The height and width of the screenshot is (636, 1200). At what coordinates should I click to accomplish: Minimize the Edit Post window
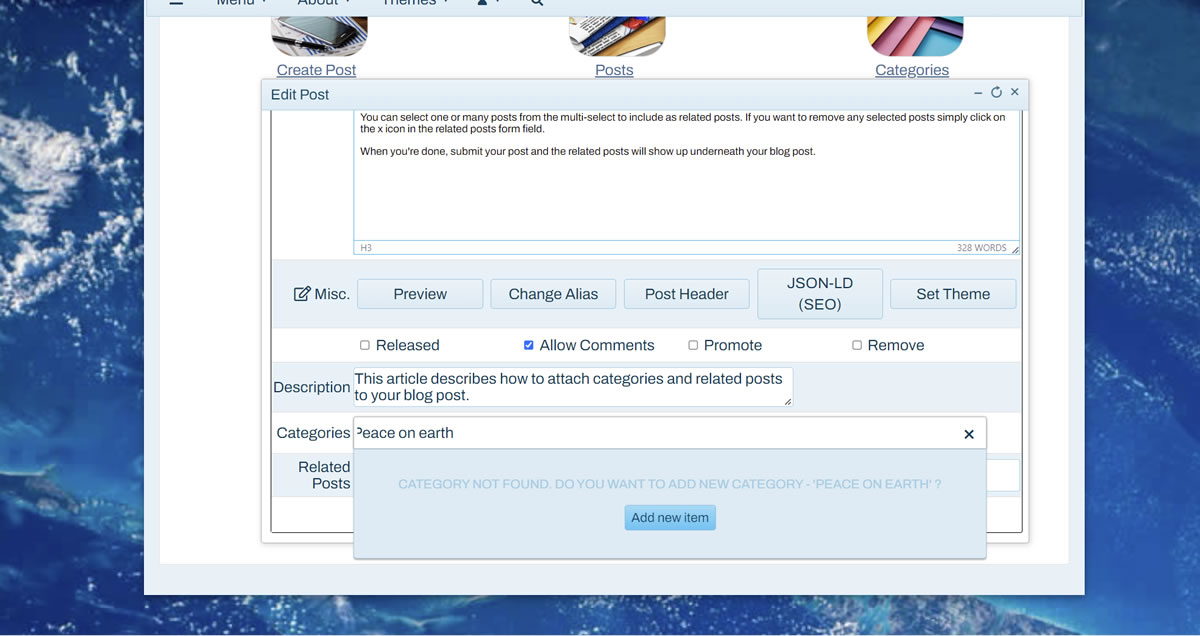pyautogui.click(x=978, y=92)
